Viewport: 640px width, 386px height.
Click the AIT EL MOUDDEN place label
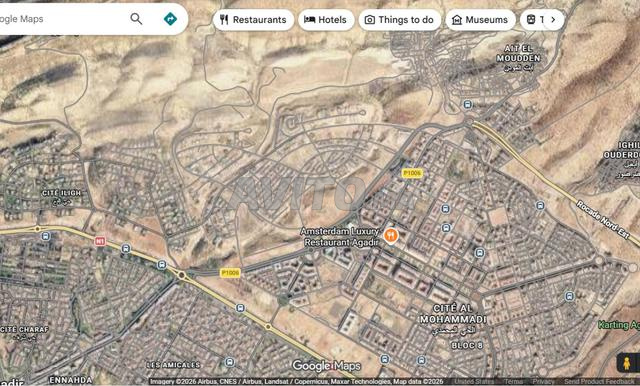coord(518,58)
